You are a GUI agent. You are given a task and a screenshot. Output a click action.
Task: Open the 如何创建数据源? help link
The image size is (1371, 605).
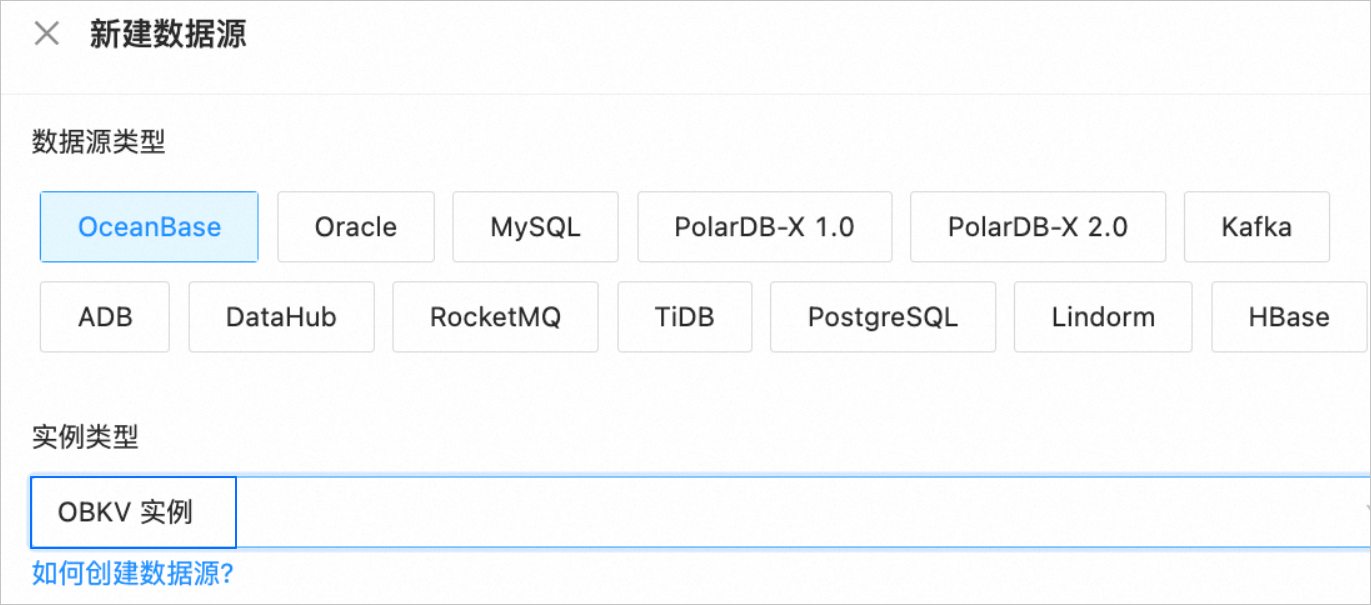pyautogui.click(x=132, y=574)
